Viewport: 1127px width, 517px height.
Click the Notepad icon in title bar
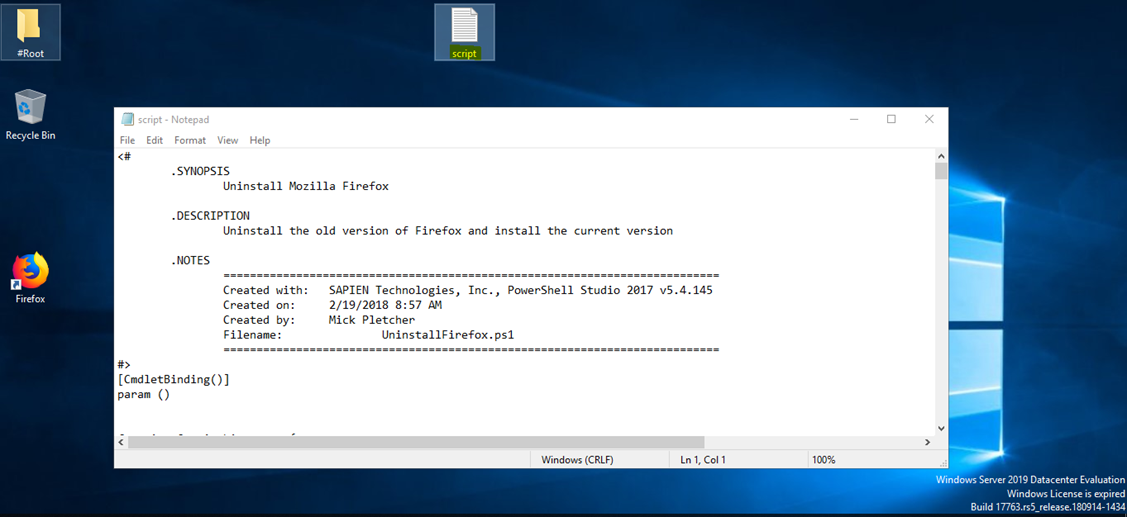click(127, 119)
